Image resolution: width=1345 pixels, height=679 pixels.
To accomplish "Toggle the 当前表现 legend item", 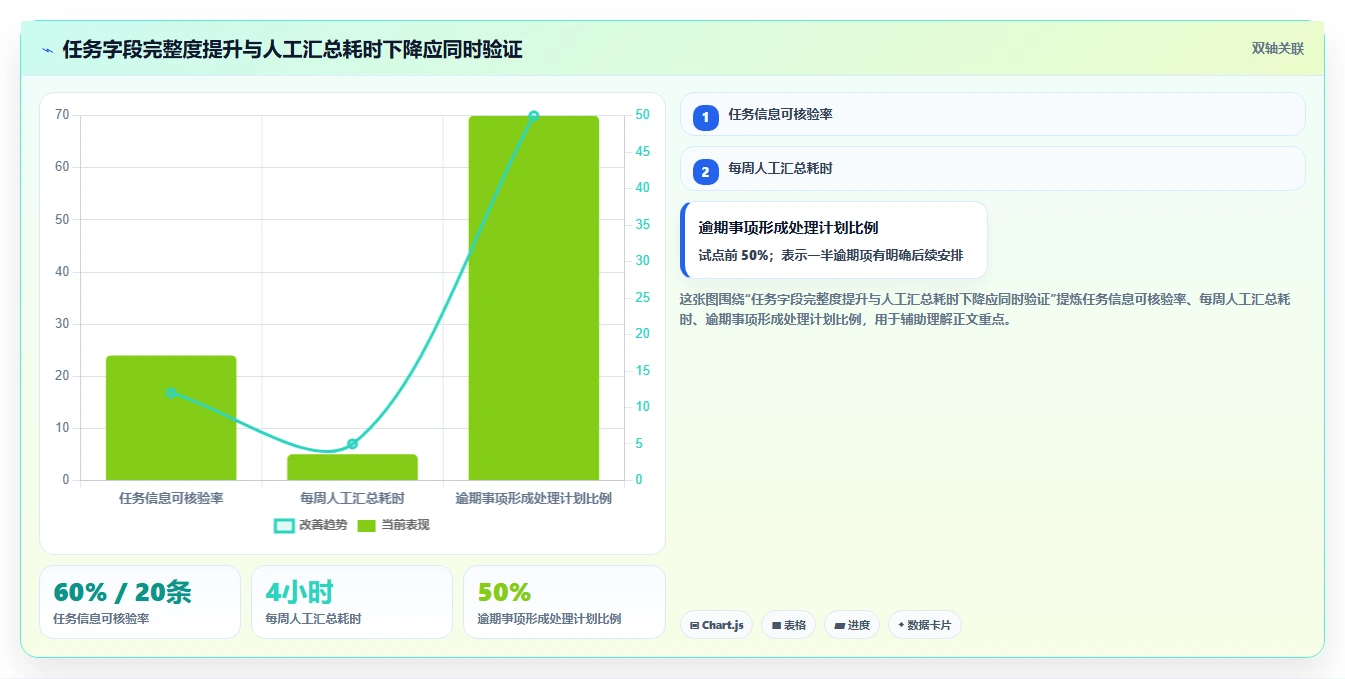I will click(393, 525).
